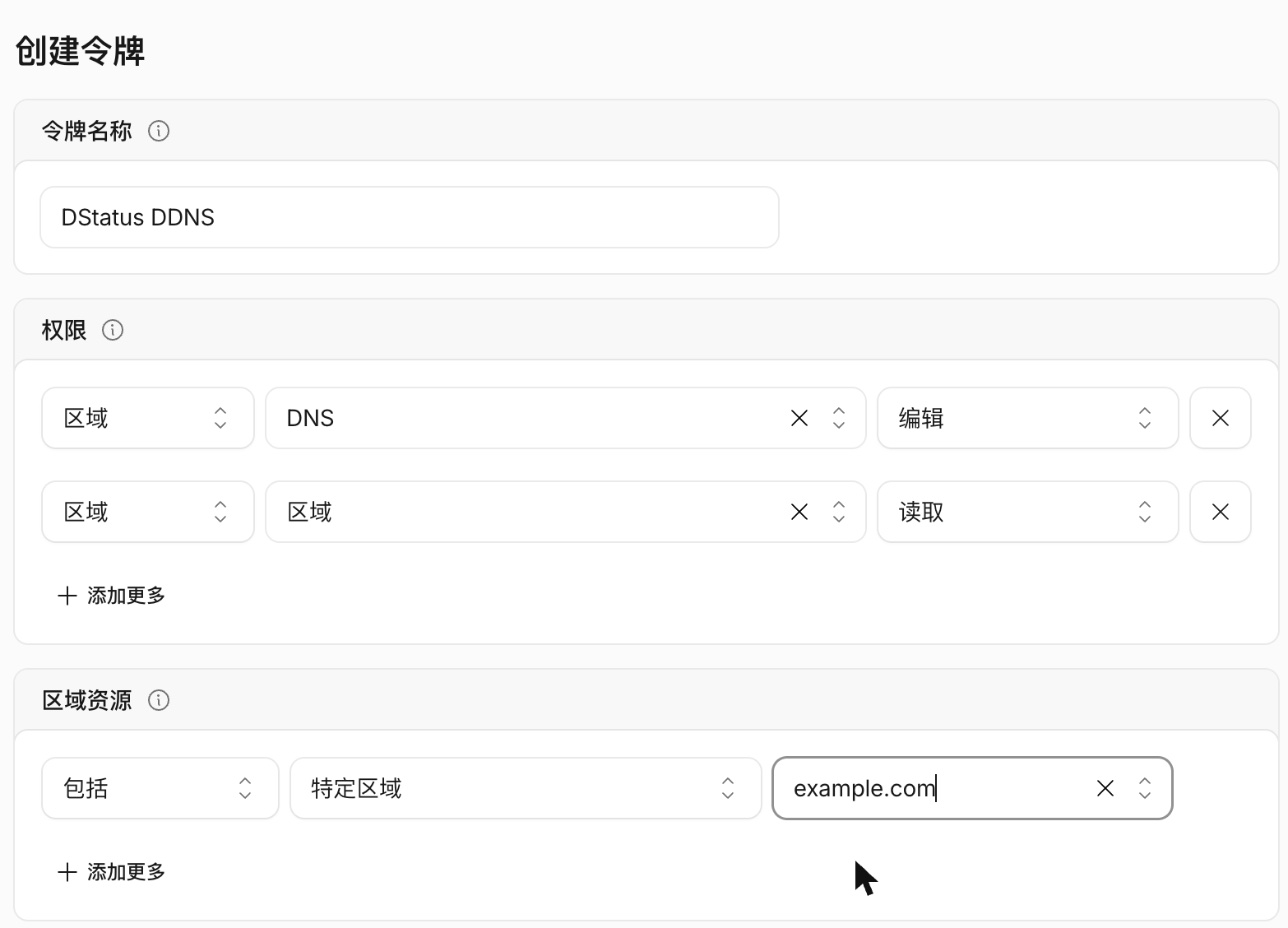
Task: Focus the DStatus DDNS token name field
Action: [409, 217]
